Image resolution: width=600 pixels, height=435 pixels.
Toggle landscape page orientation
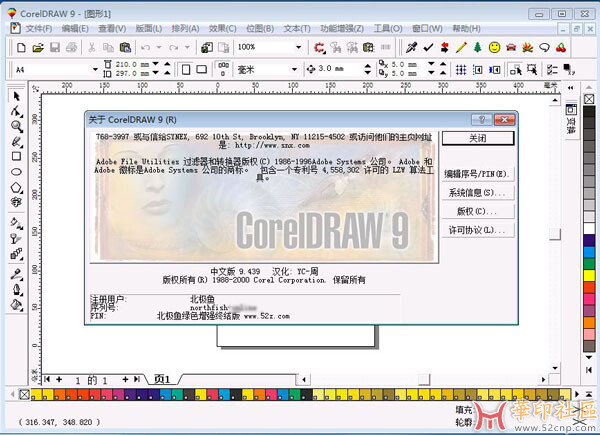(202, 70)
